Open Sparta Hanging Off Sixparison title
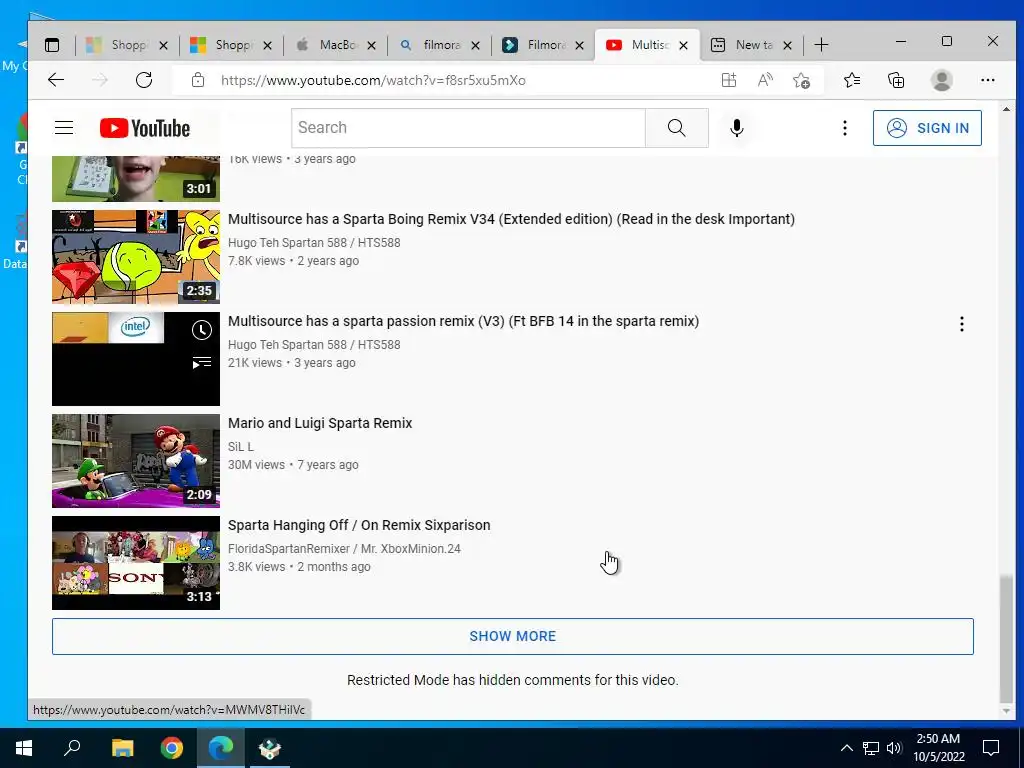 pos(359,525)
